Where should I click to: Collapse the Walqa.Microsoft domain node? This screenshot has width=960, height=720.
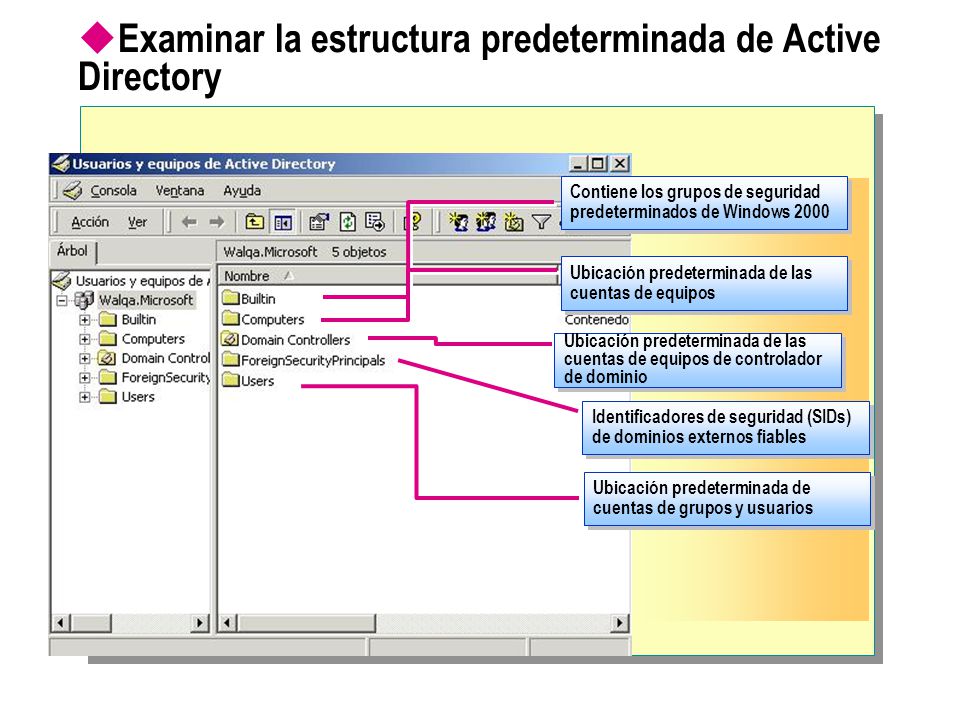pos(62,301)
